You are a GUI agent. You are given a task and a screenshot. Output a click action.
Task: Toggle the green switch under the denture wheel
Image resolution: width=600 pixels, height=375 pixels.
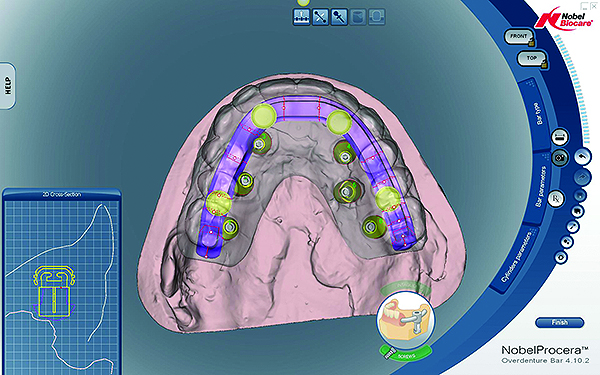point(406,353)
